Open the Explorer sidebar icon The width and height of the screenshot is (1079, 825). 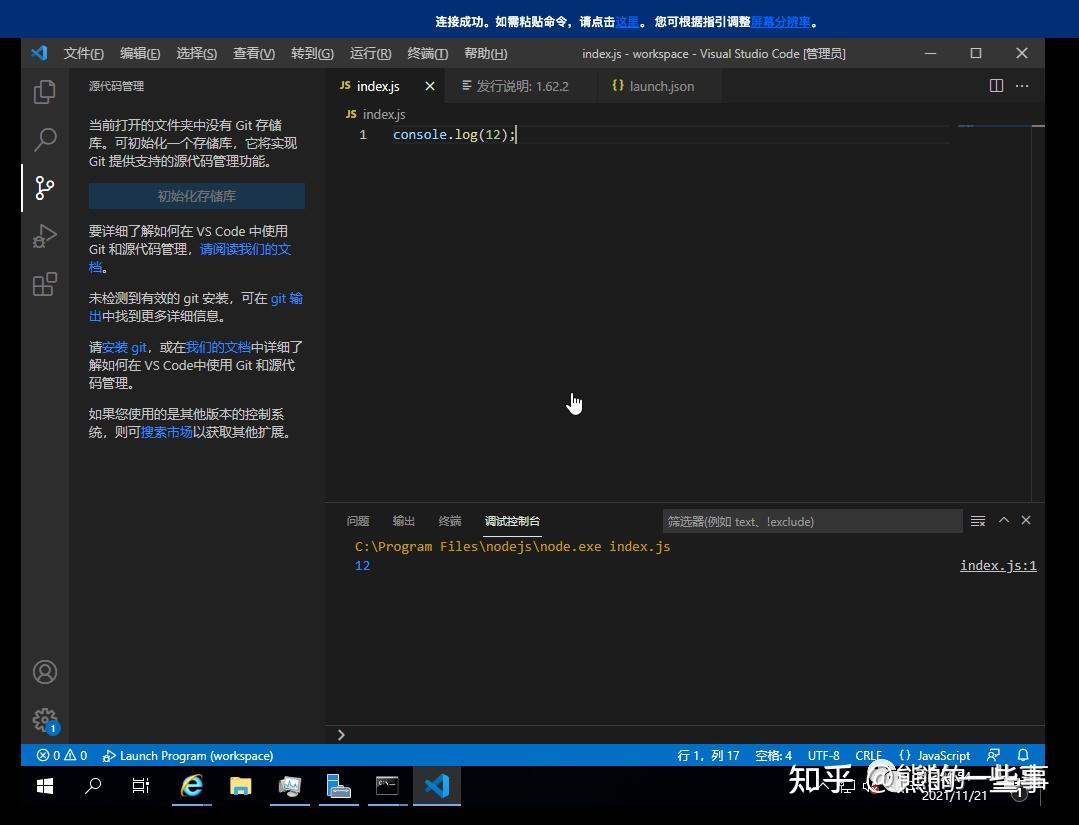[44, 91]
